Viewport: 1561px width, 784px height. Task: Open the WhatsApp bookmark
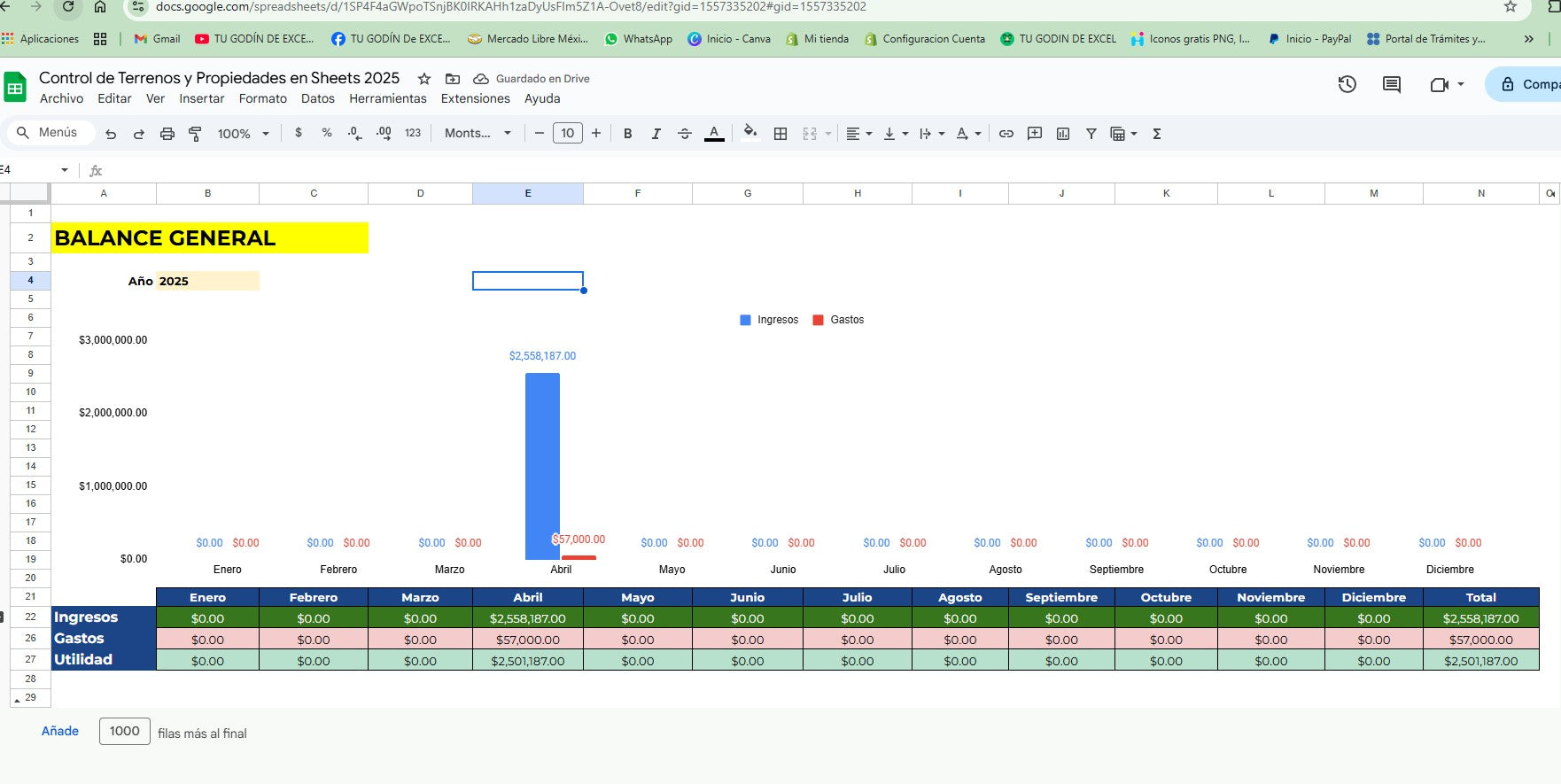638,39
